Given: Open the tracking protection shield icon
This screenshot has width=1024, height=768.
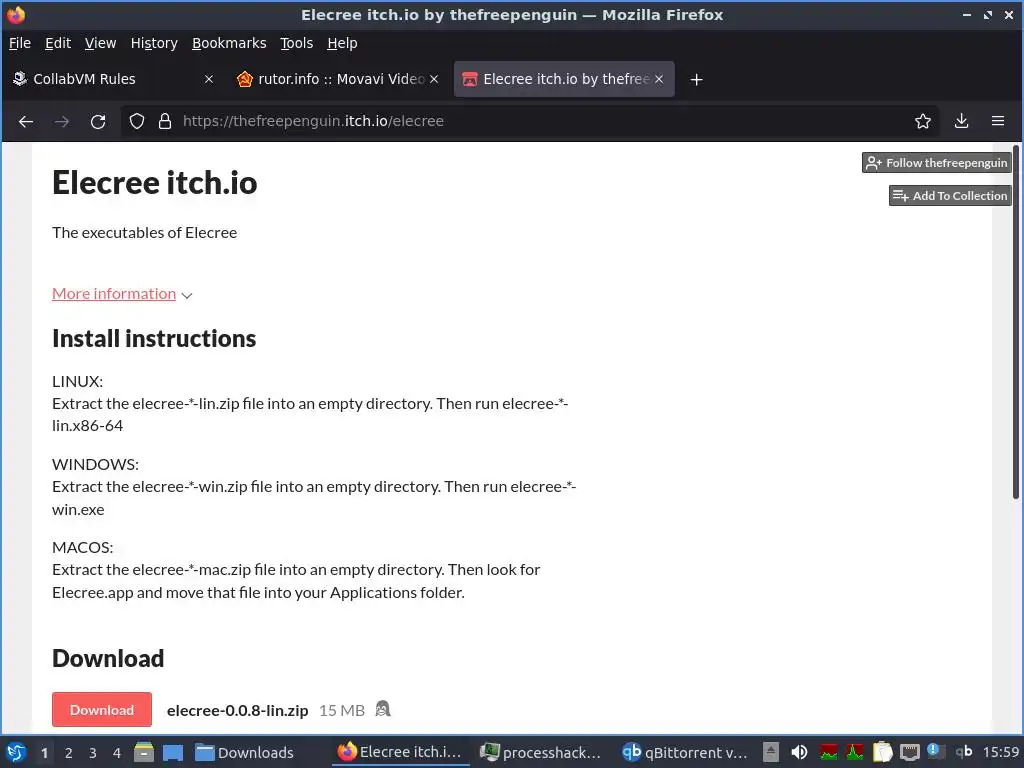Looking at the screenshot, I should [136, 121].
